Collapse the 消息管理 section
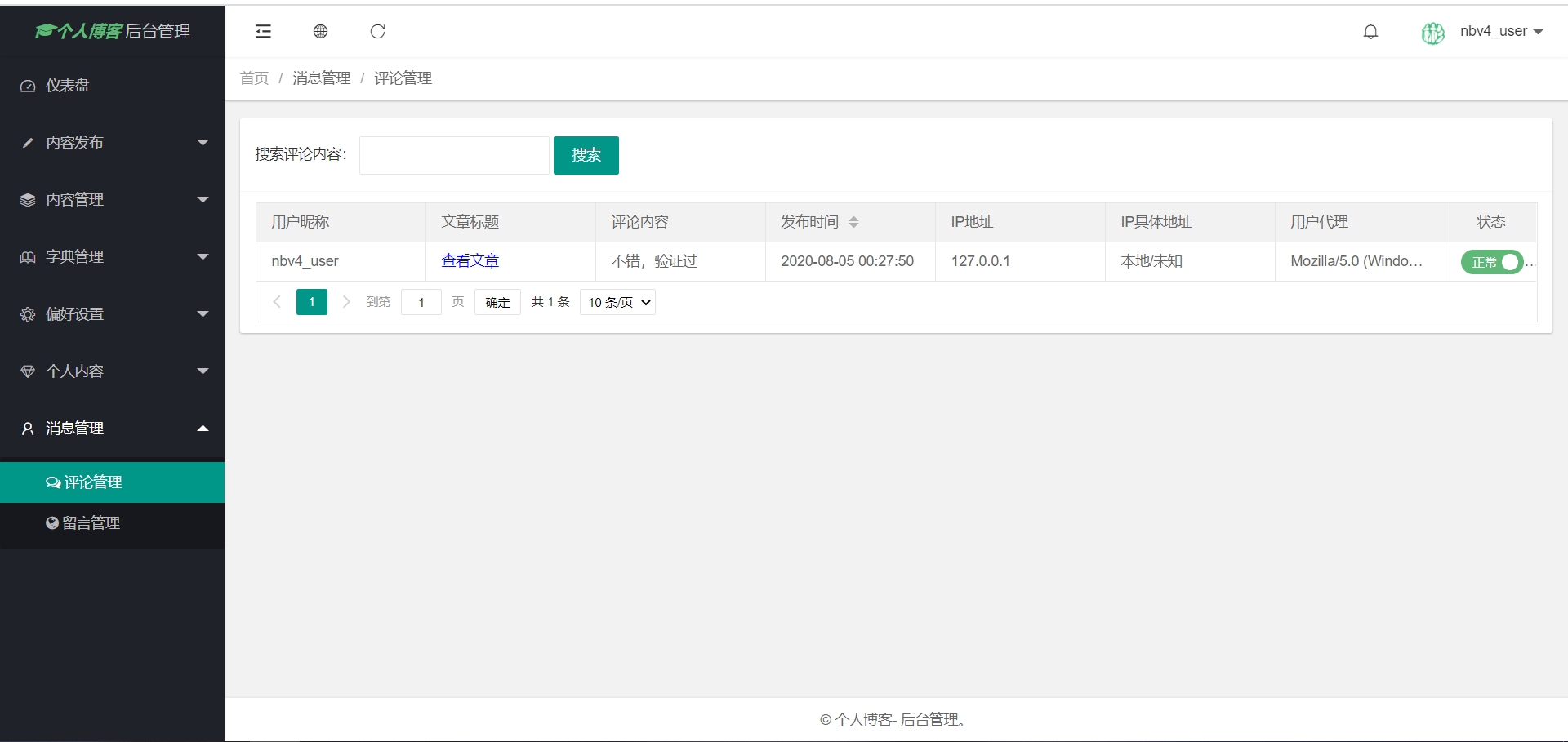The height and width of the screenshot is (742, 1568). (x=203, y=428)
